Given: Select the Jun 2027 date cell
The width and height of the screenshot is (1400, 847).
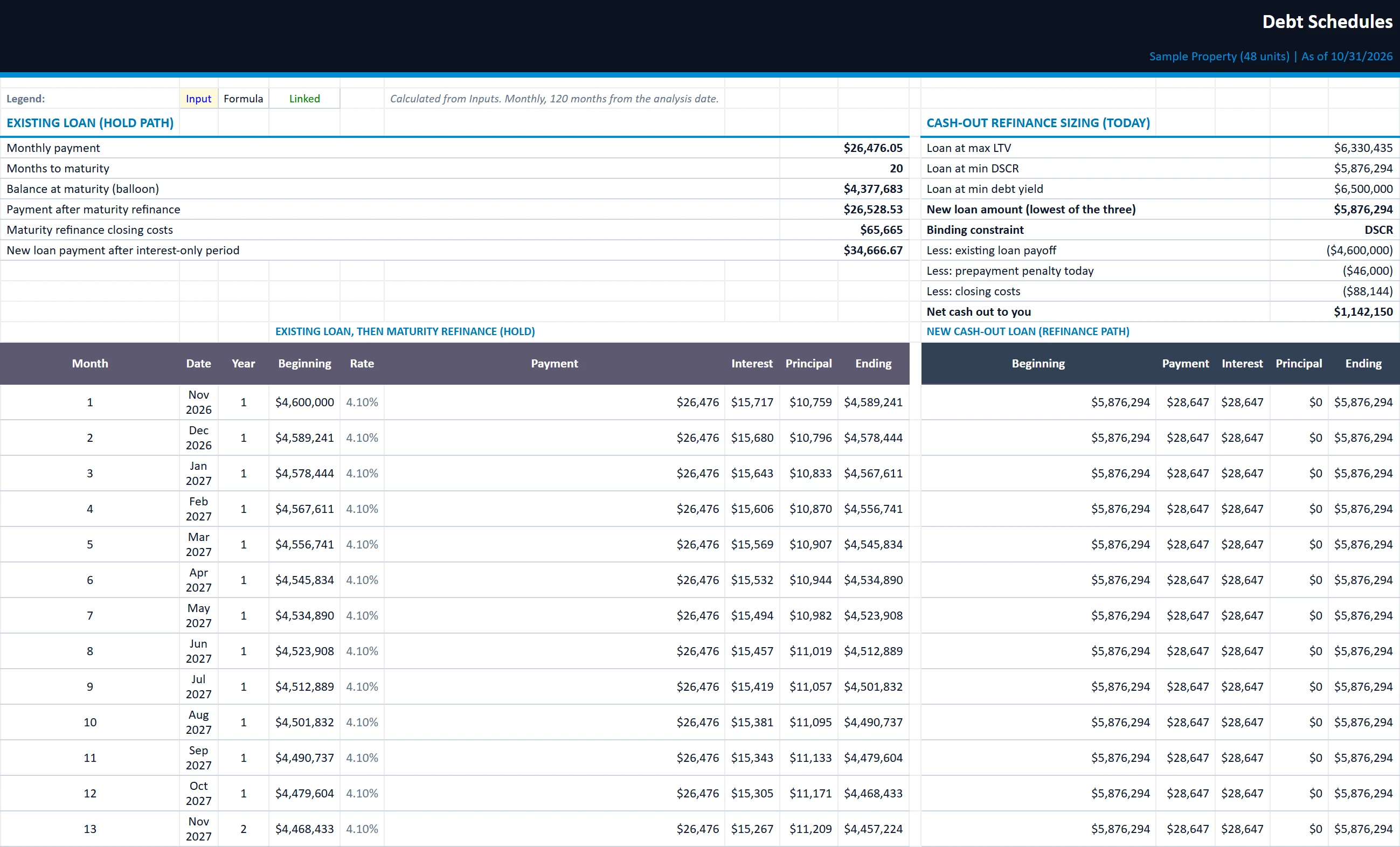Looking at the screenshot, I should click(198, 651).
